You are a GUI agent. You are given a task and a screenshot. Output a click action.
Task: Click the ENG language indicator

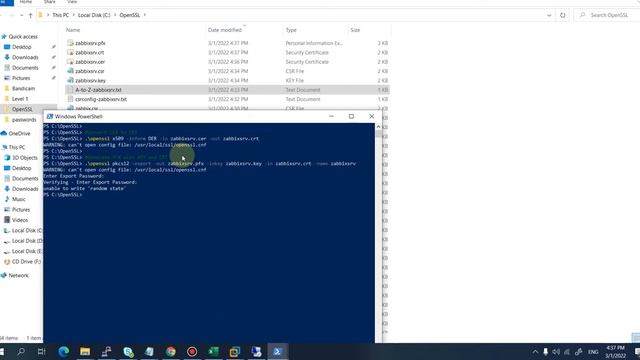click(593, 351)
